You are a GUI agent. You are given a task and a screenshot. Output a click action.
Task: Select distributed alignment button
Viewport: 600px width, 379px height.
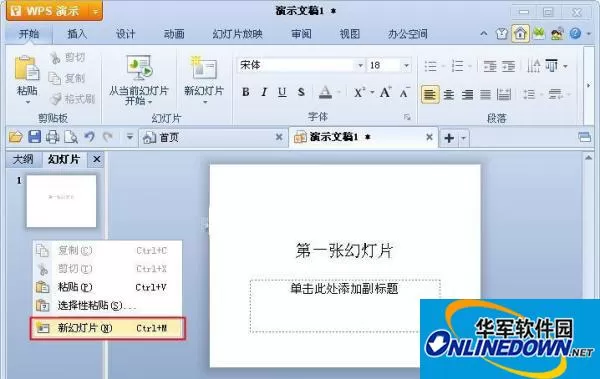pos(504,94)
